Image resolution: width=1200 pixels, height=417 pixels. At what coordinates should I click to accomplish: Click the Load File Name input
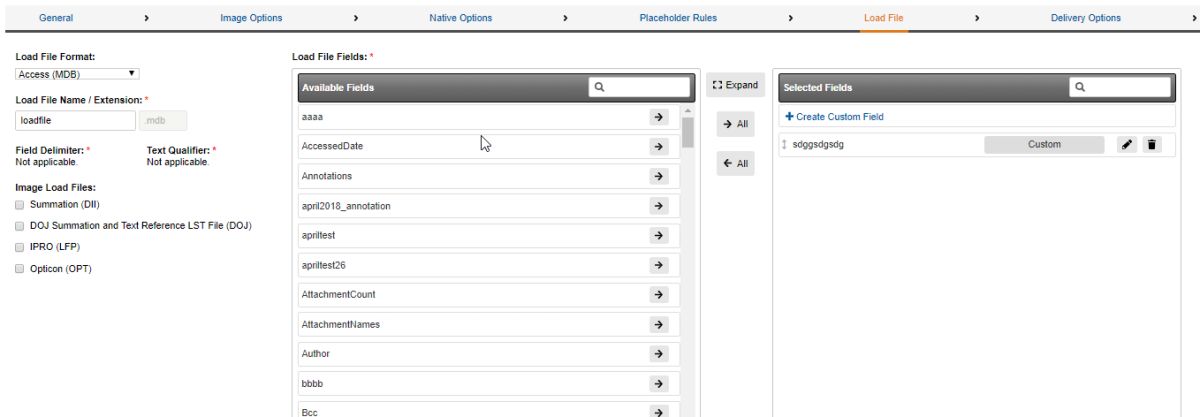point(75,120)
